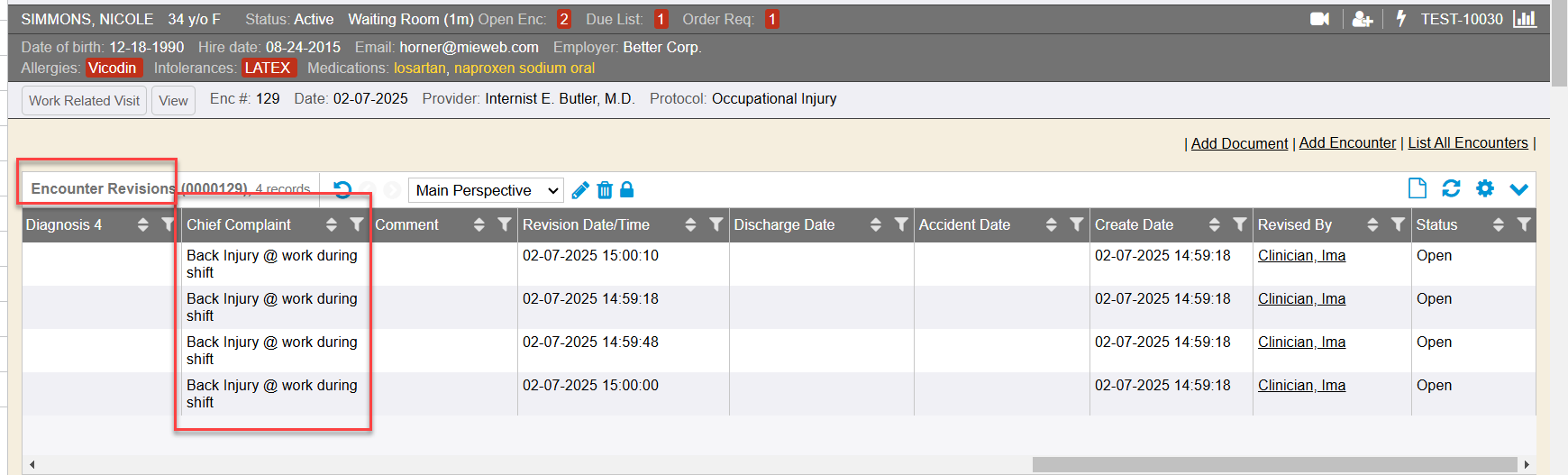Open grid settings gear icon

1485,188
